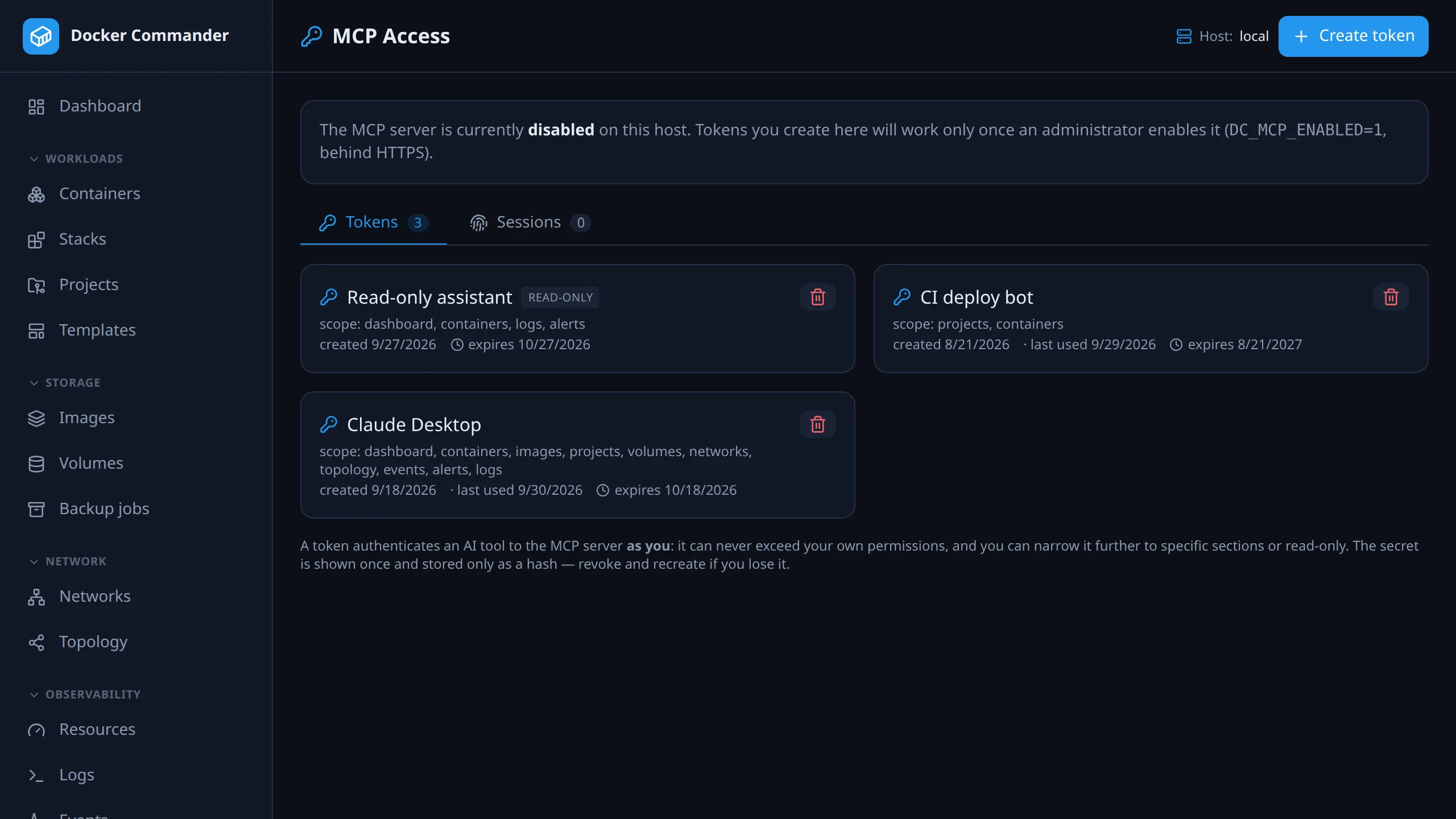The width and height of the screenshot is (1456, 819).
Task: Collapse the Storage sidebar section
Action: [x=65, y=383]
